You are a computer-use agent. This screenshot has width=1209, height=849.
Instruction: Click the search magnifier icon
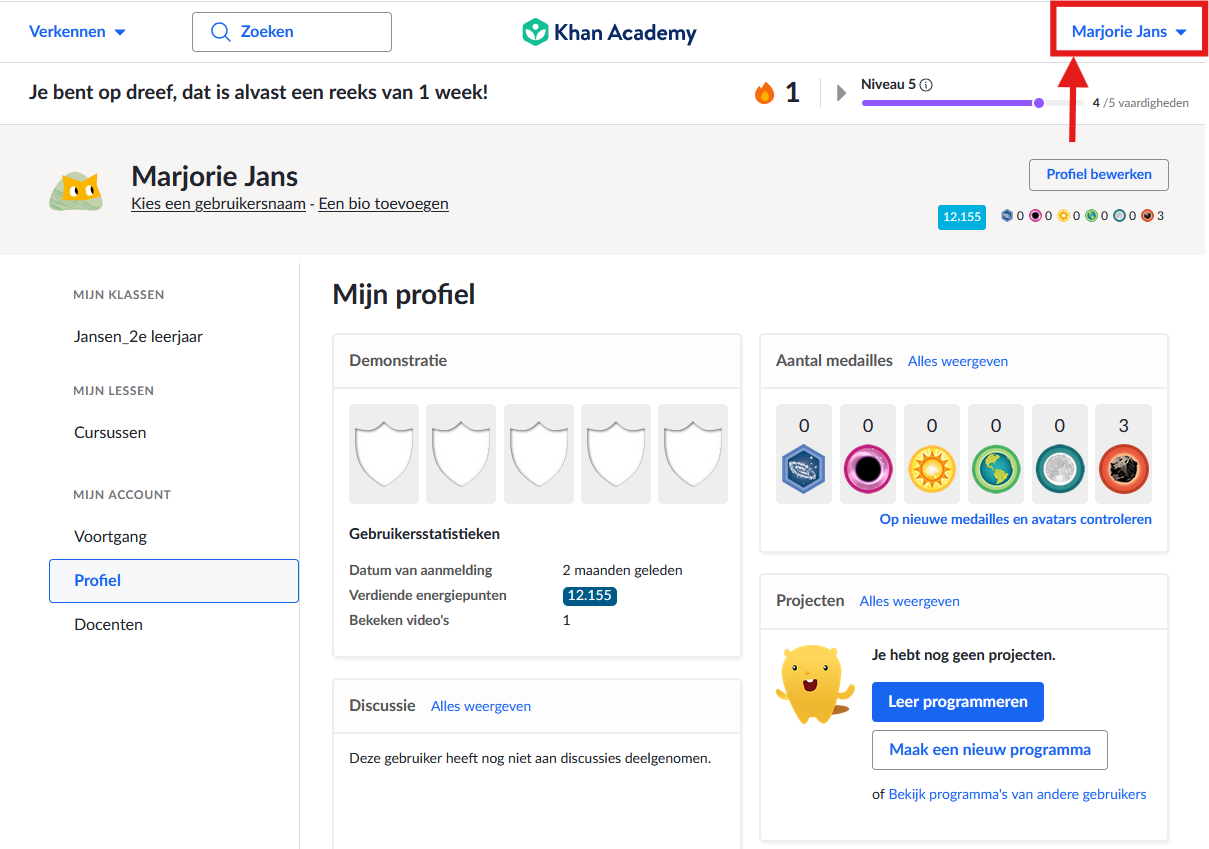(x=221, y=32)
